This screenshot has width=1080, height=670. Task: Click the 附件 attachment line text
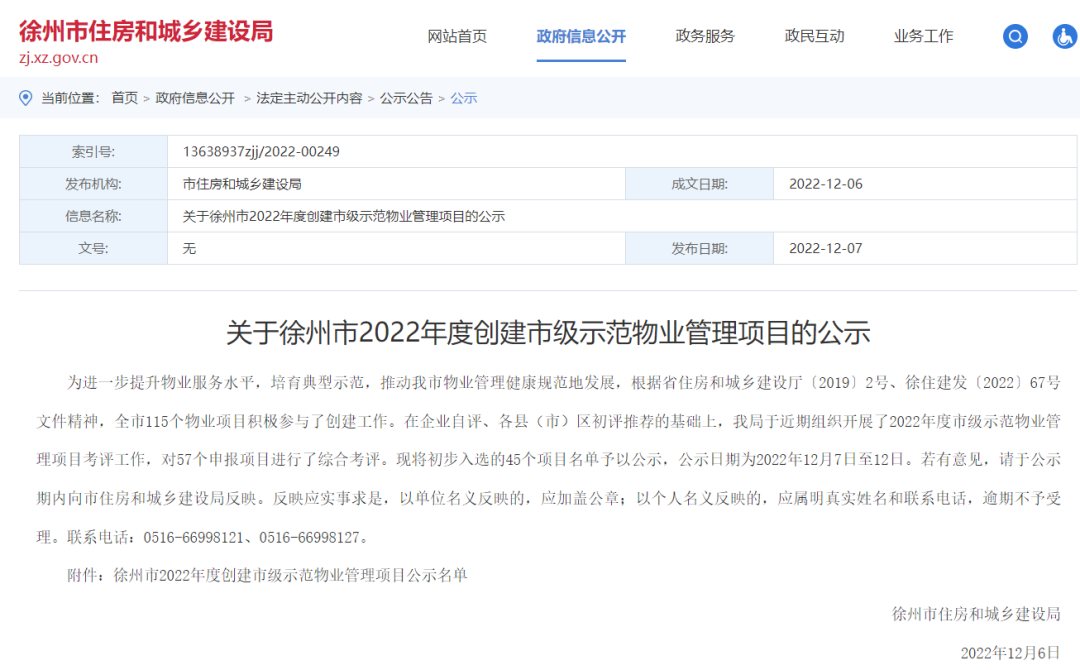coord(267,575)
